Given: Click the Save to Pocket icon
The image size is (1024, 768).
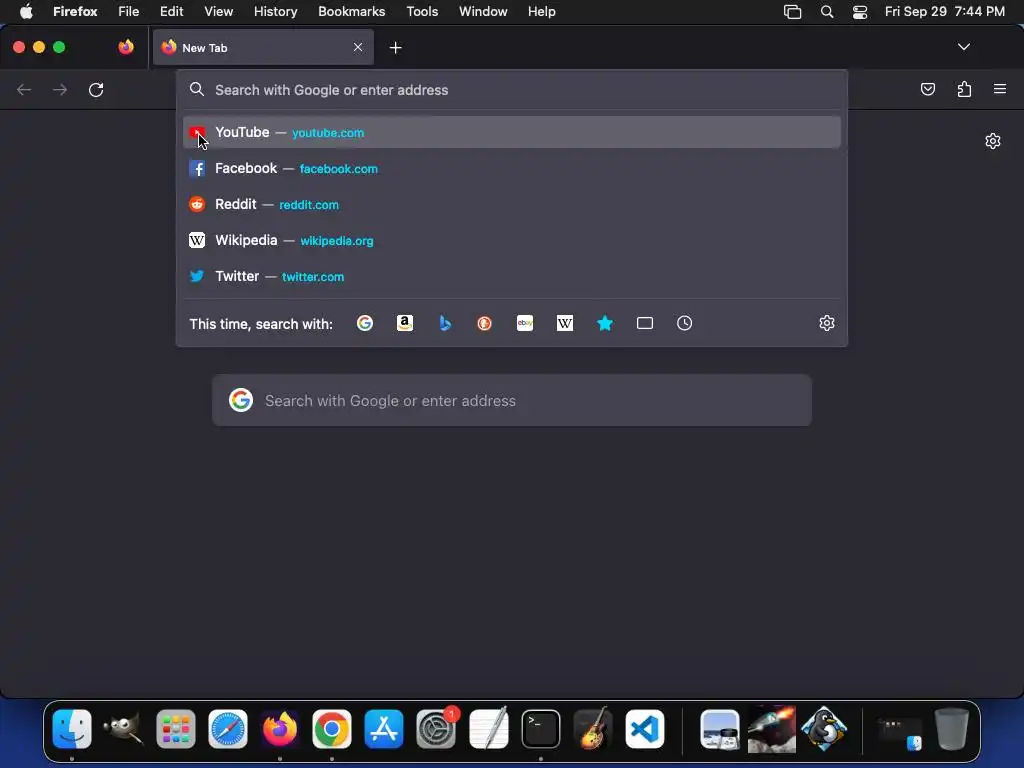Looking at the screenshot, I should [x=927, y=89].
